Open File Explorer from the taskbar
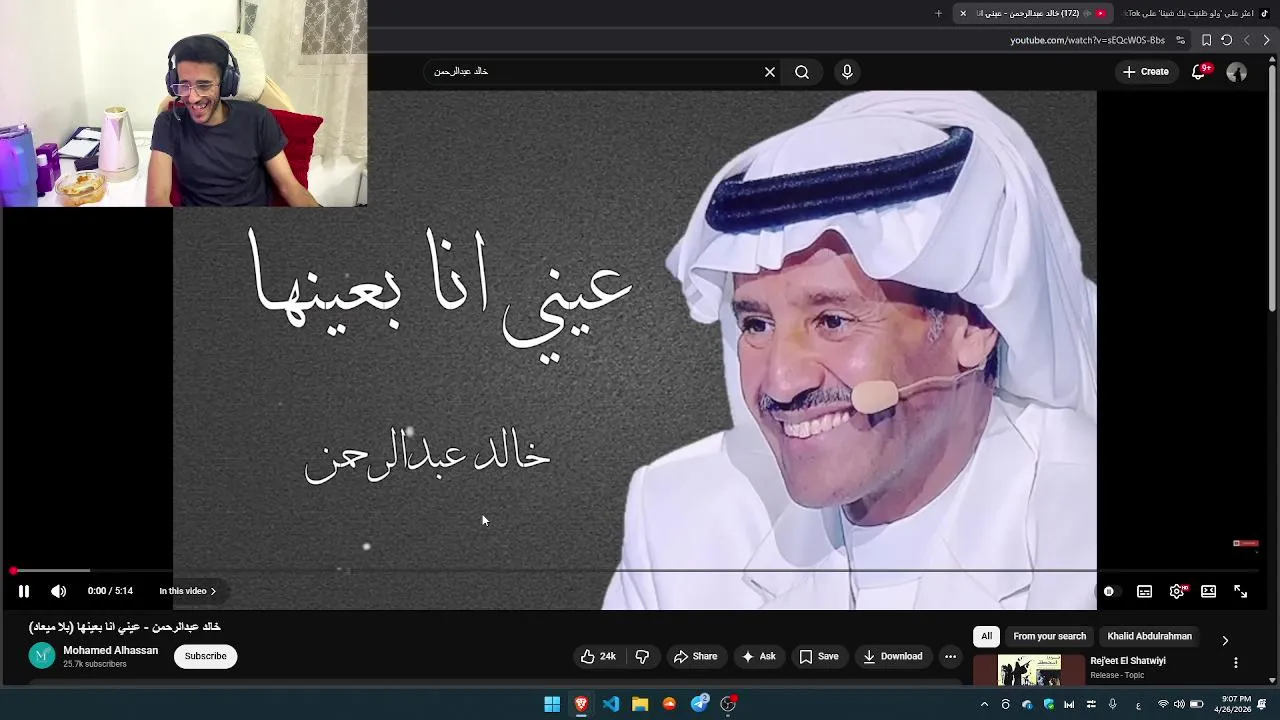The image size is (1280, 720). point(640,704)
